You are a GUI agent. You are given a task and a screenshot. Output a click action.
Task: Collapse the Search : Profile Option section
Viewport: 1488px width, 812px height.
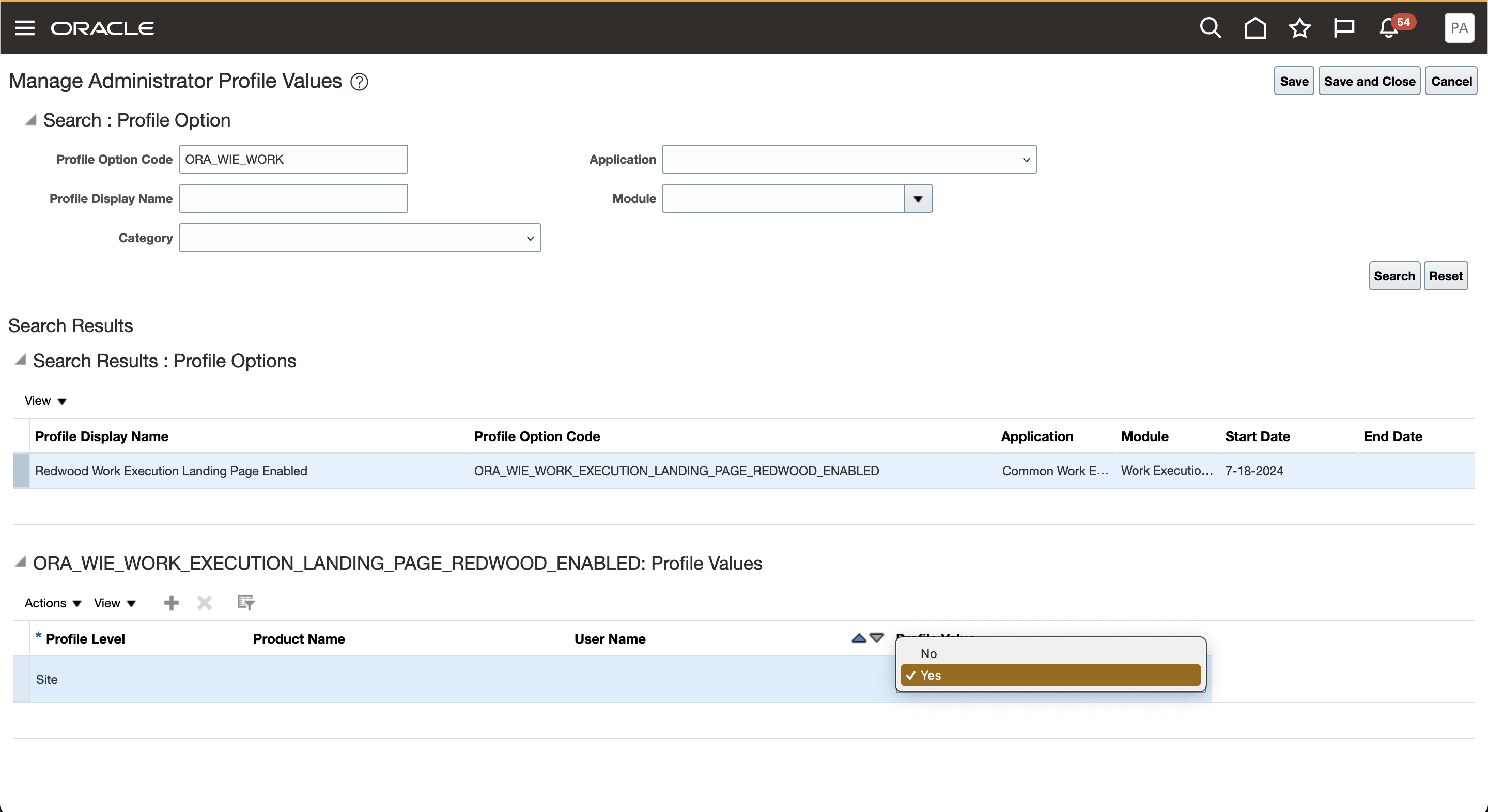coord(30,119)
